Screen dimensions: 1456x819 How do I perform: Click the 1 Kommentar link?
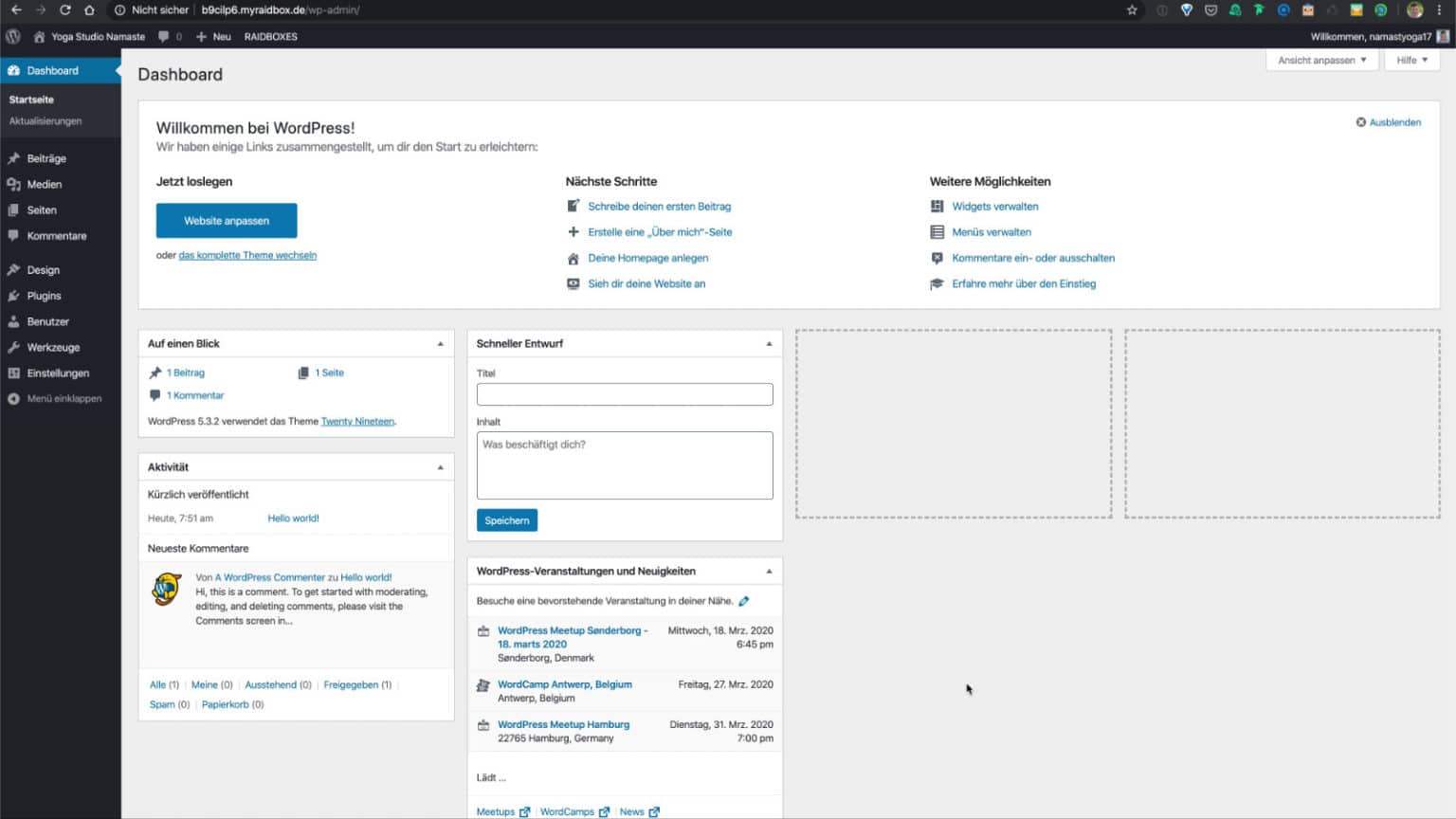coord(195,395)
